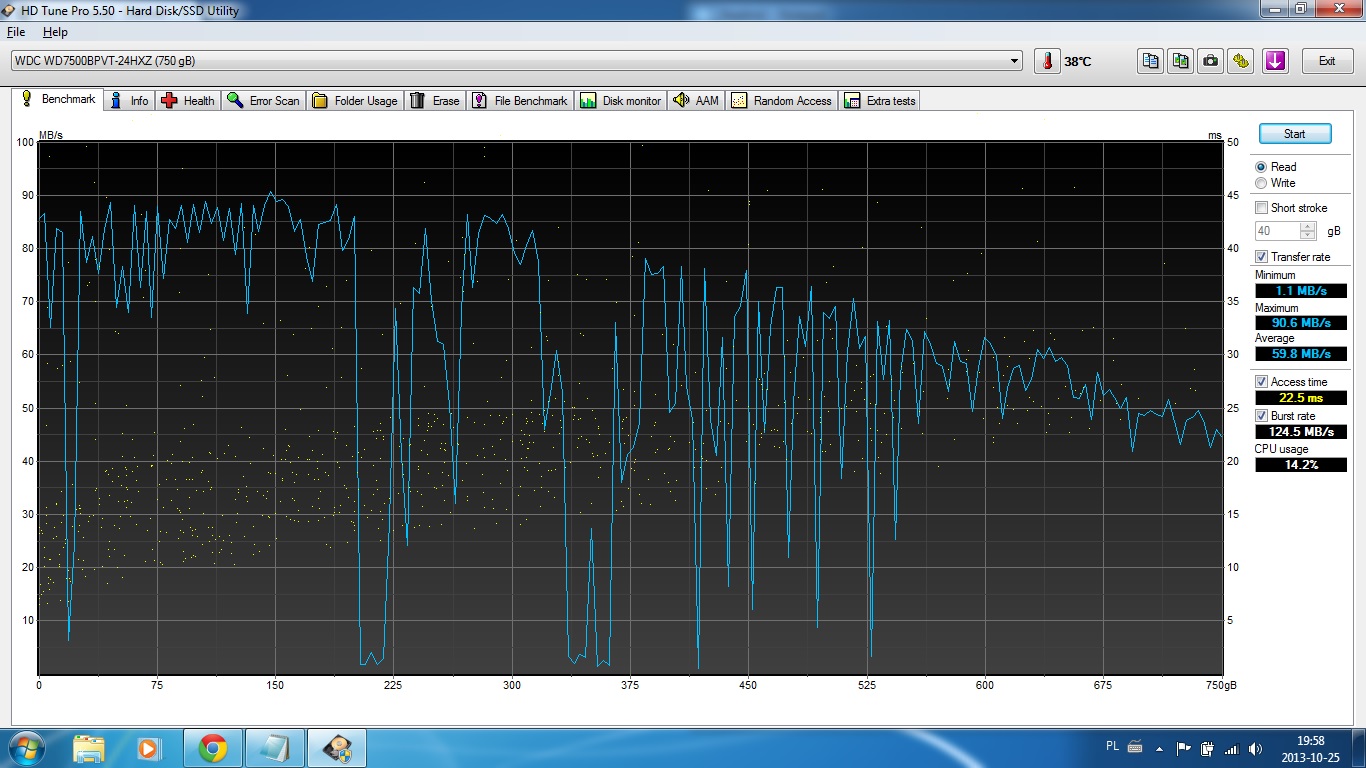Image resolution: width=1366 pixels, height=768 pixels.
Task: Click the Show desktop strip
Action: (1359, 748)
